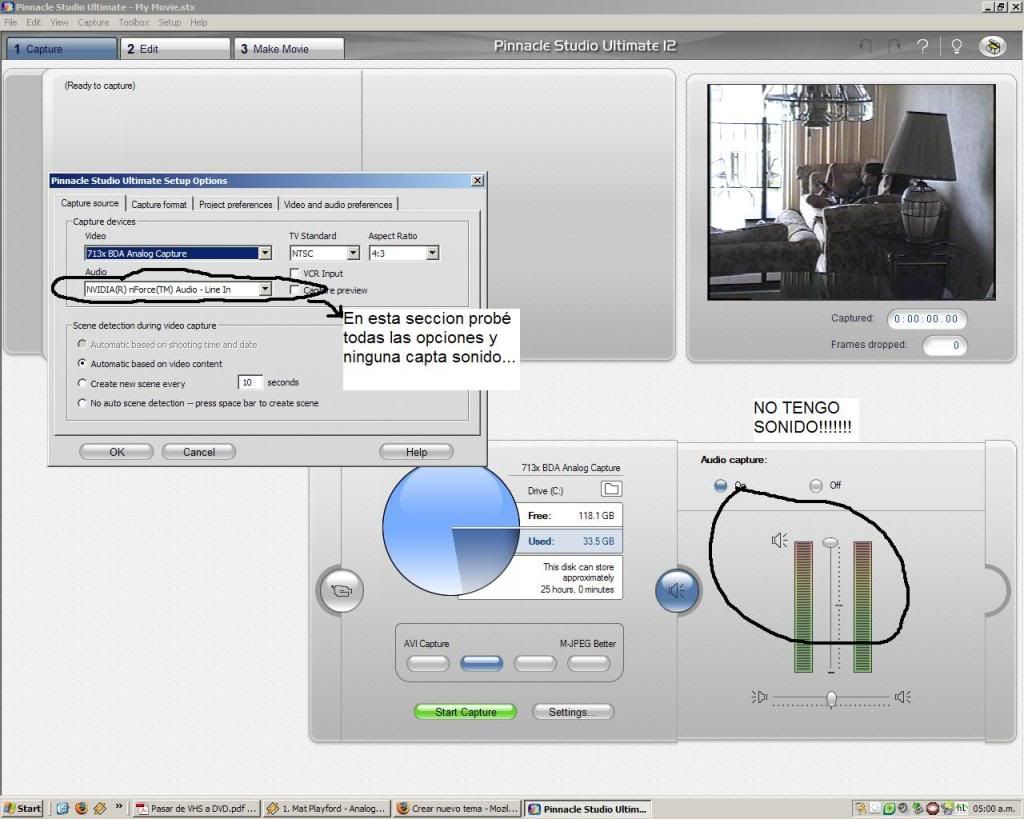Click left balance speaker icon
Image resolution: width=1024 pixels, height=819 pixels.
[x=759, y=697]
